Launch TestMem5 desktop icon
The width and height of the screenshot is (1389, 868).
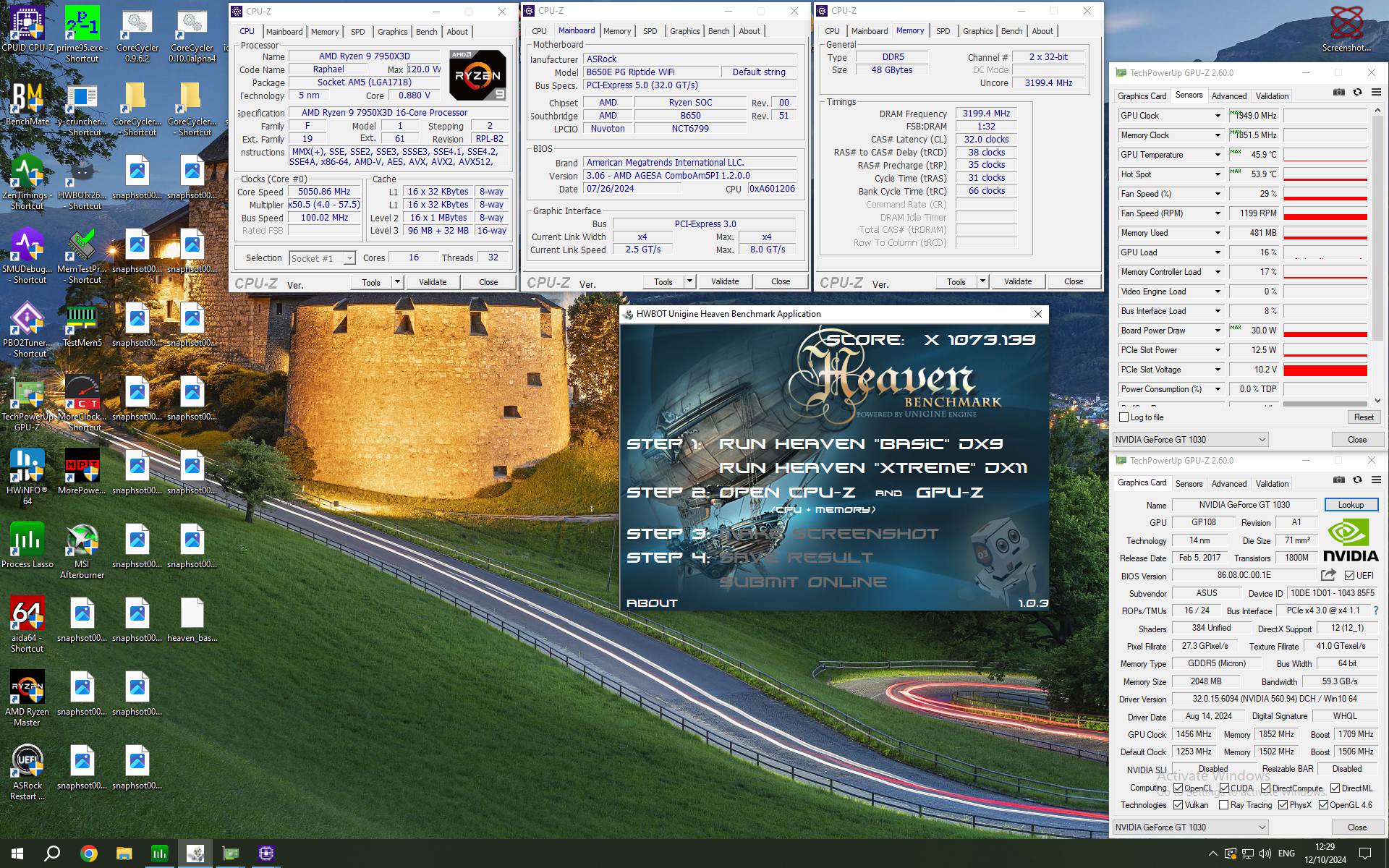(x=82, y=325)
